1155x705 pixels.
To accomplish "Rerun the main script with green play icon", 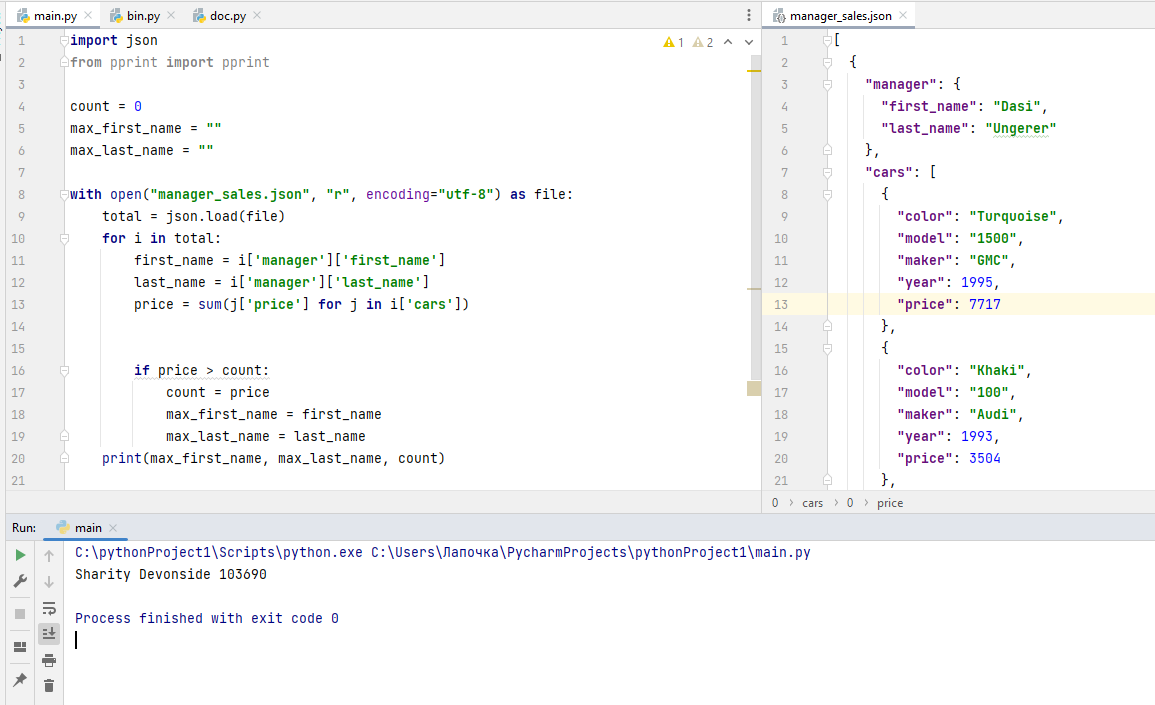I will 20,555.
